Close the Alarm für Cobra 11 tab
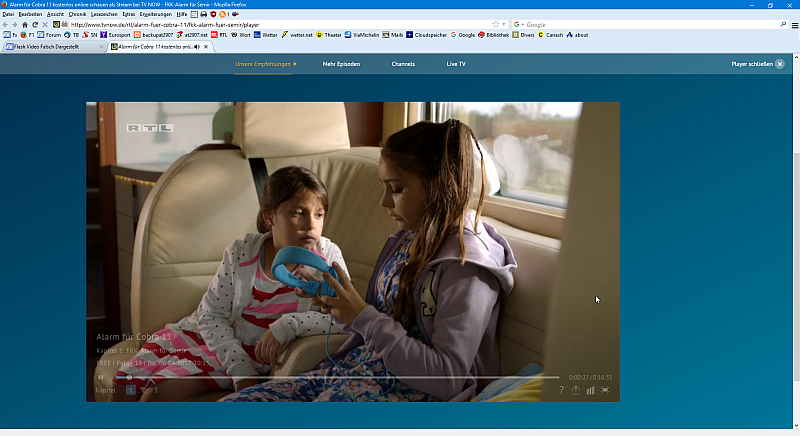 tap(206, 46)
